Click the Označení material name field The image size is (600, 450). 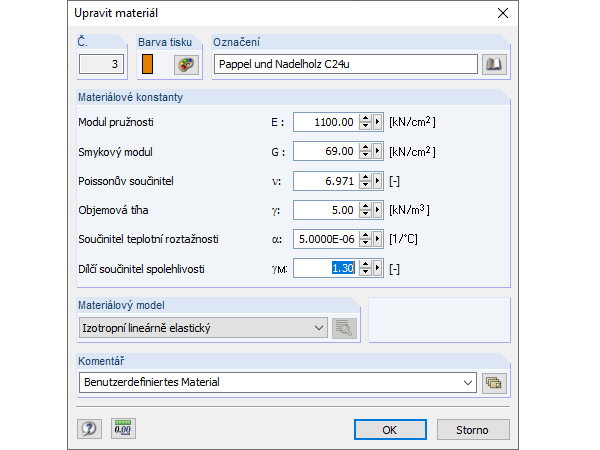(345, 65)
